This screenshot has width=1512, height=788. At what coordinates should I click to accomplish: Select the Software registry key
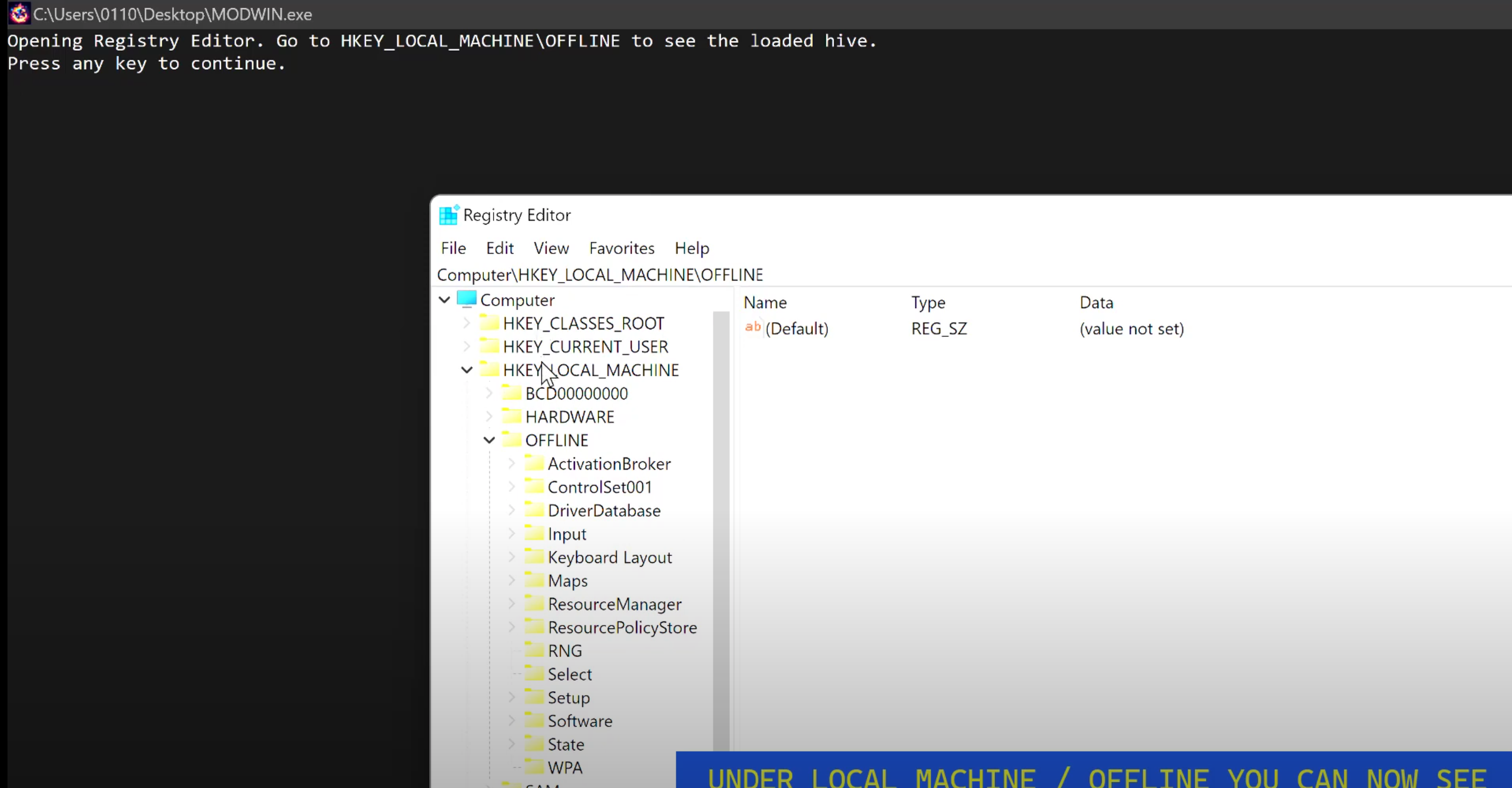[x=580, y=721]
